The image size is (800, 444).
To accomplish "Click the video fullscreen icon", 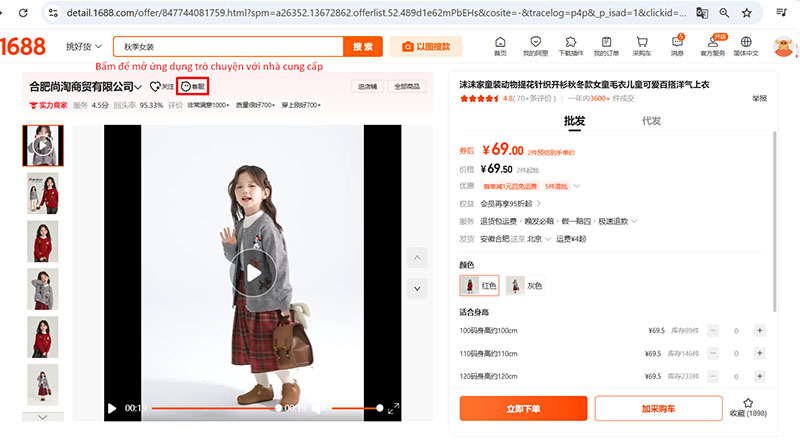I will (393, 408).
